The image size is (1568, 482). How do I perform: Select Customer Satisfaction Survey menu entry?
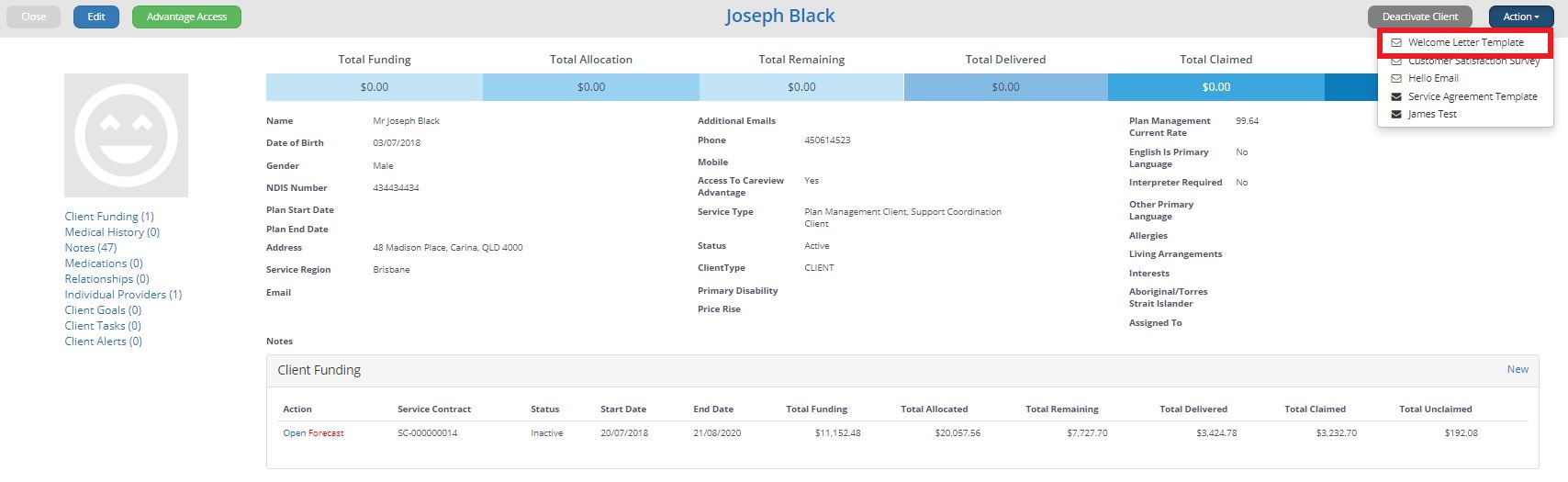pos(1473,62)
